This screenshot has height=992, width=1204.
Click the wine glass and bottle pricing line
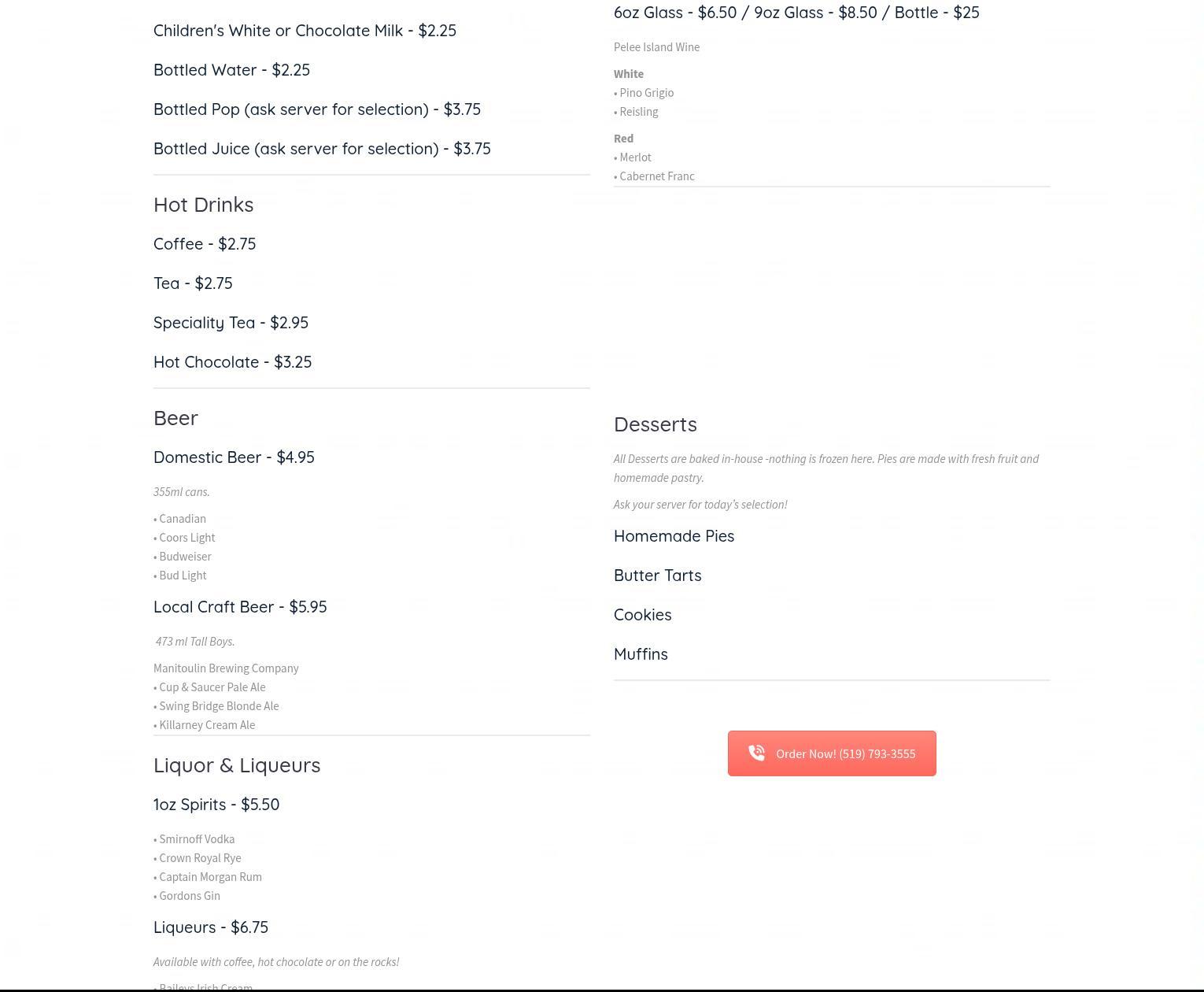[796, 13]
